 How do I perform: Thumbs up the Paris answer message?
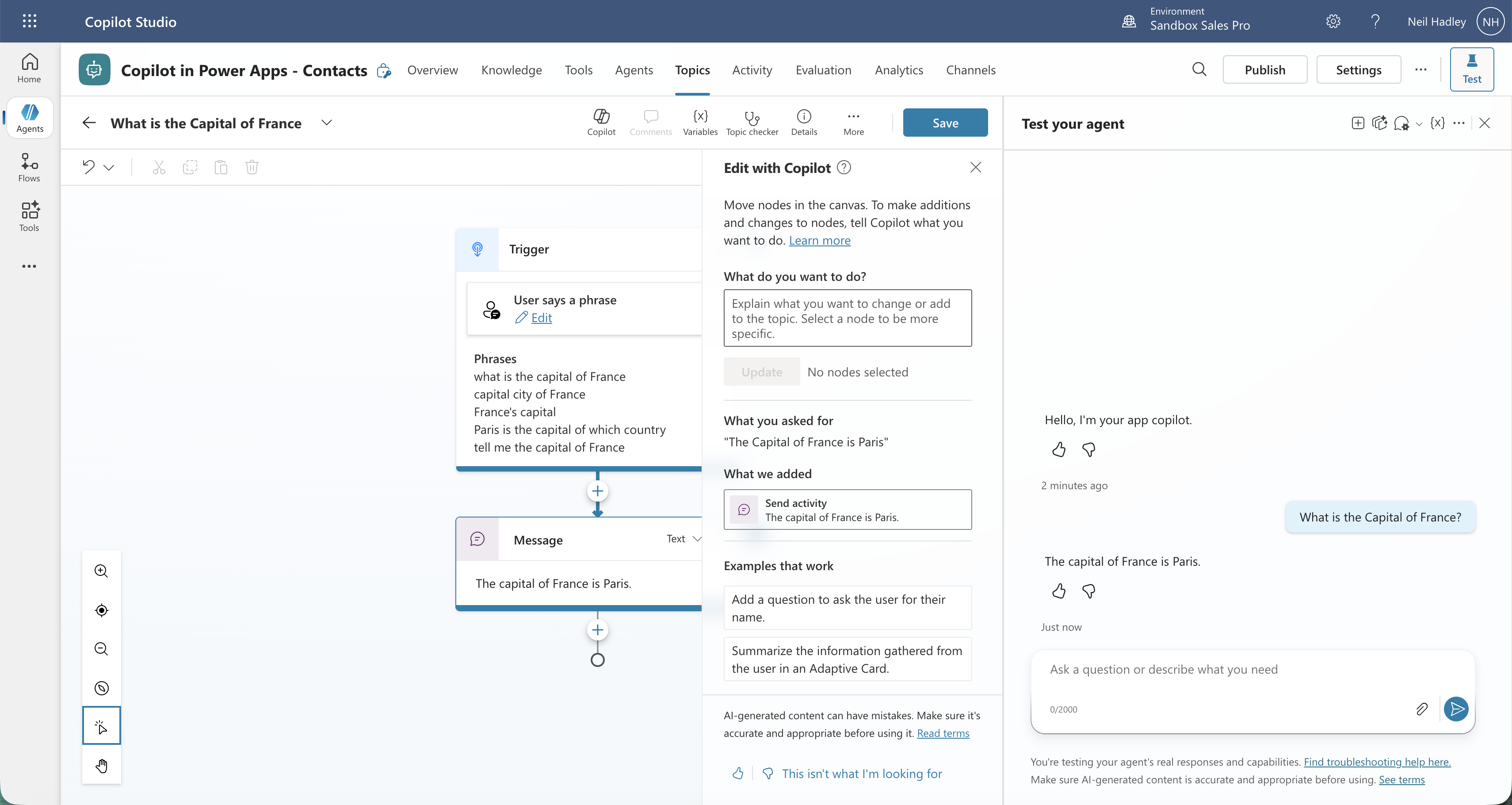point(1059,591)
